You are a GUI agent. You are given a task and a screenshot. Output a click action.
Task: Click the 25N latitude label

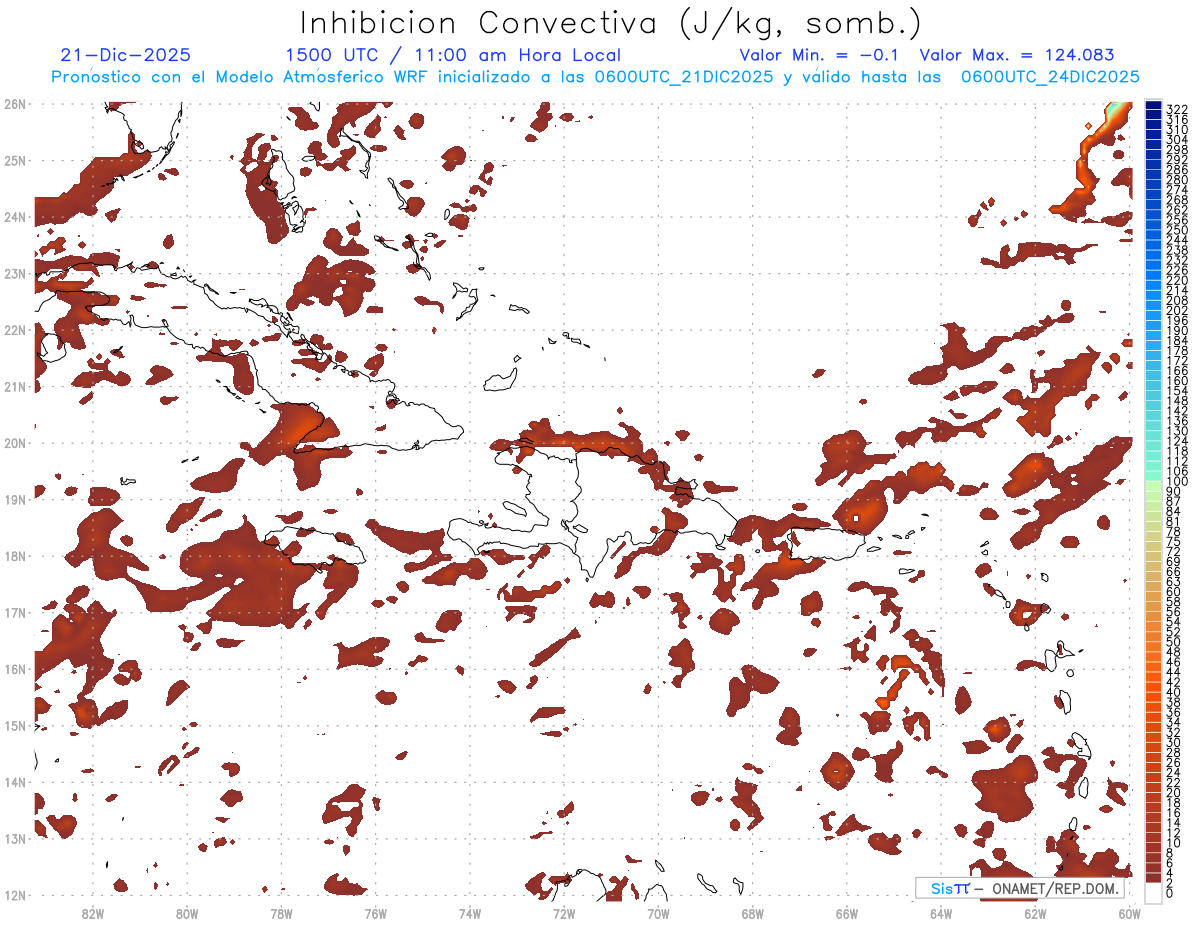pyautogui.click(x=15, y=160)
